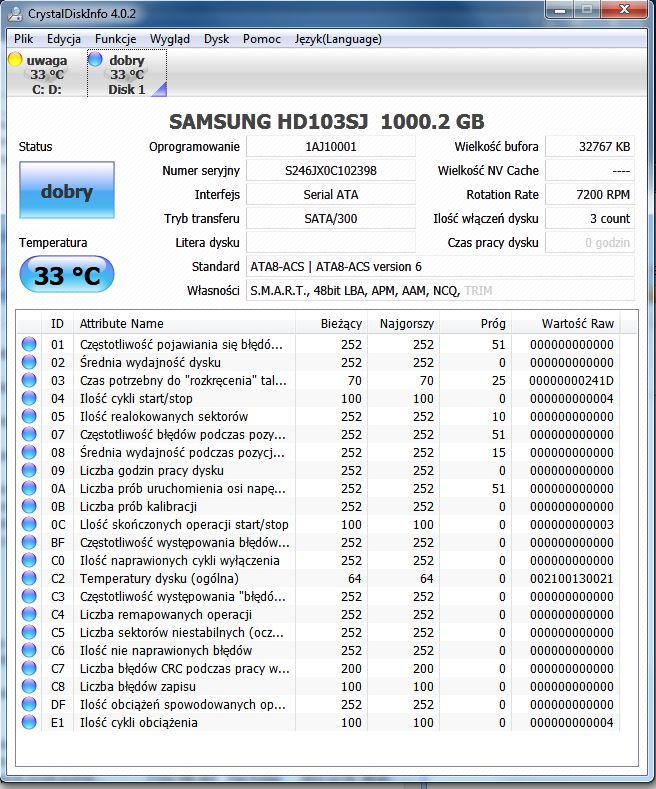Viewport: 656px width, 789px height.
Task: Click the 33 °C temperature button
Action: [67, 274]
